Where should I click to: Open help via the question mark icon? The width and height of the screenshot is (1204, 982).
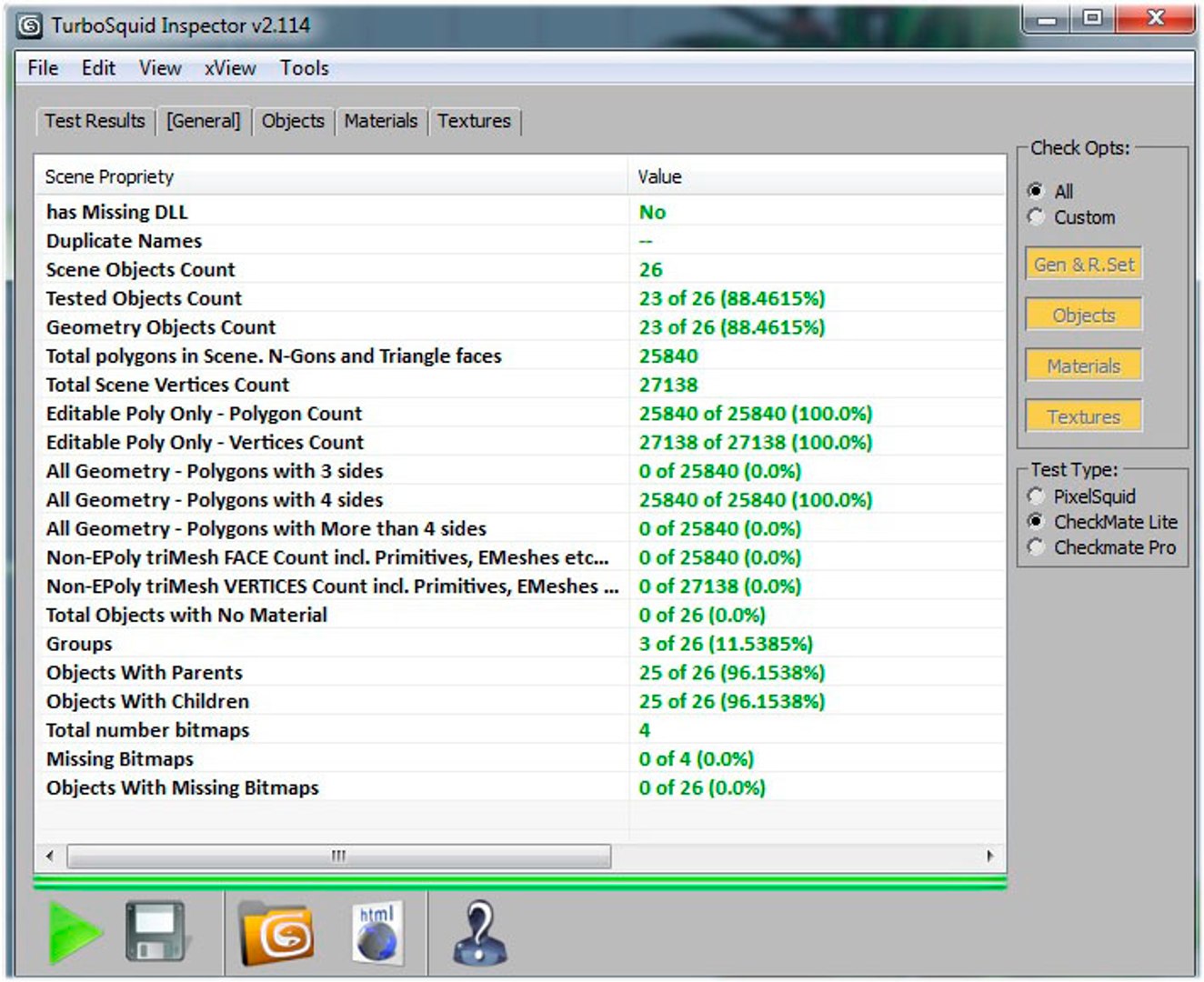click(x=479, y=932)
